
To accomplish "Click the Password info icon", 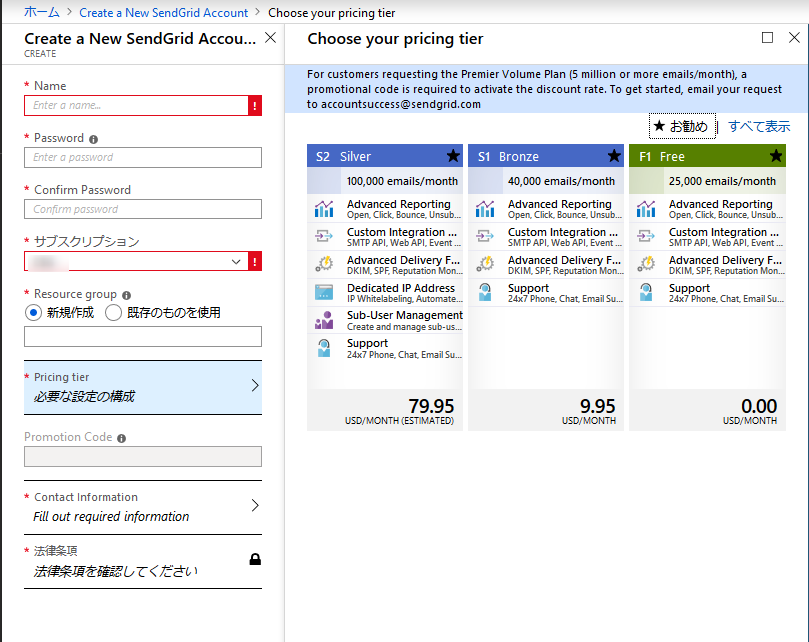I will click(x=93, y=139).
